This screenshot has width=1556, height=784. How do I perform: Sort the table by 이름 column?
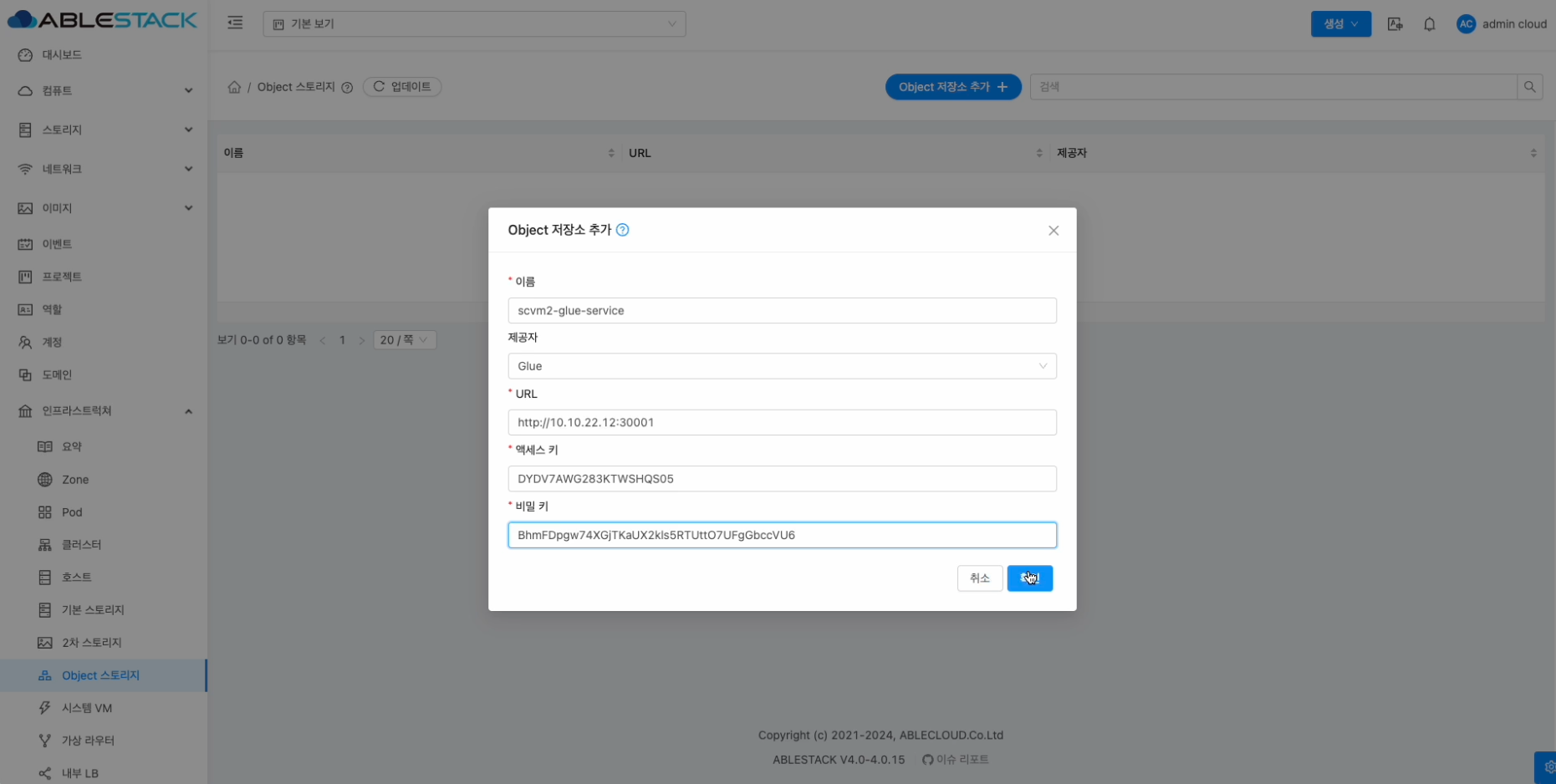pyautogui.click(x=611, y=153)
